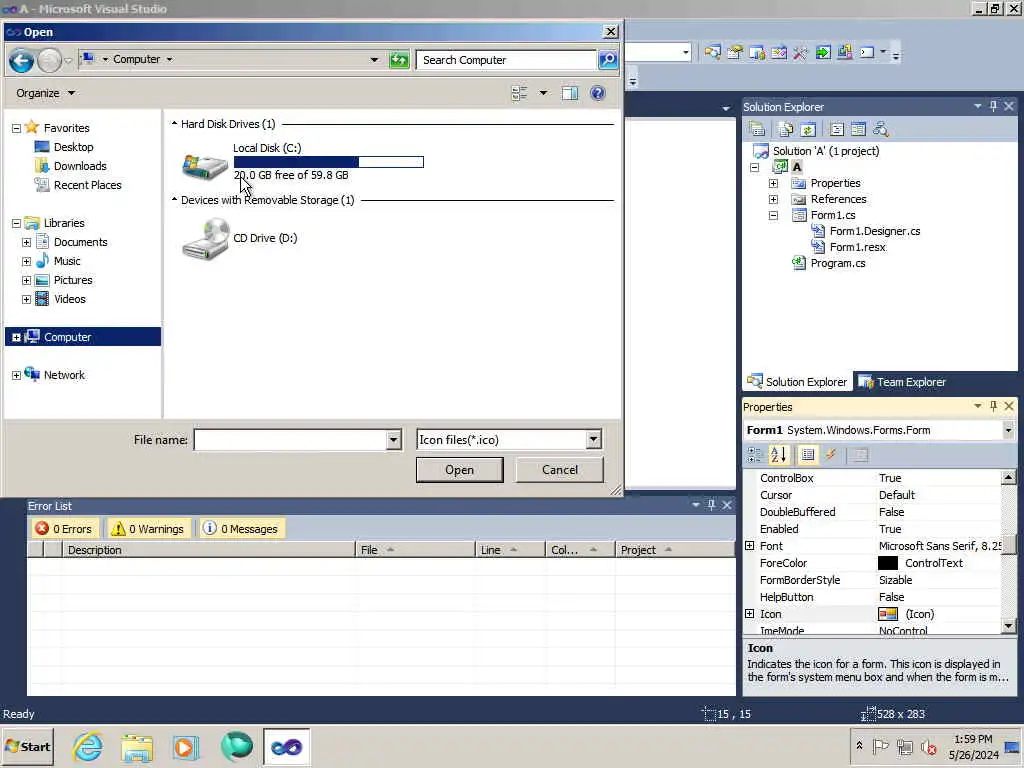Show the Events lightning bolt list
Viewport: 1024px width, 768px height.
click(831, 455)
